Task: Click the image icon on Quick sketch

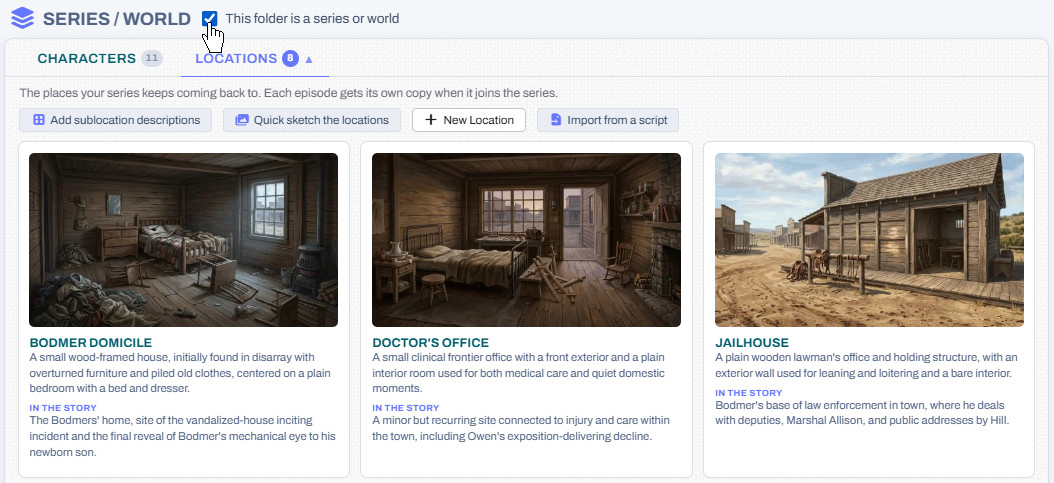Action: (x=242, y=120)
